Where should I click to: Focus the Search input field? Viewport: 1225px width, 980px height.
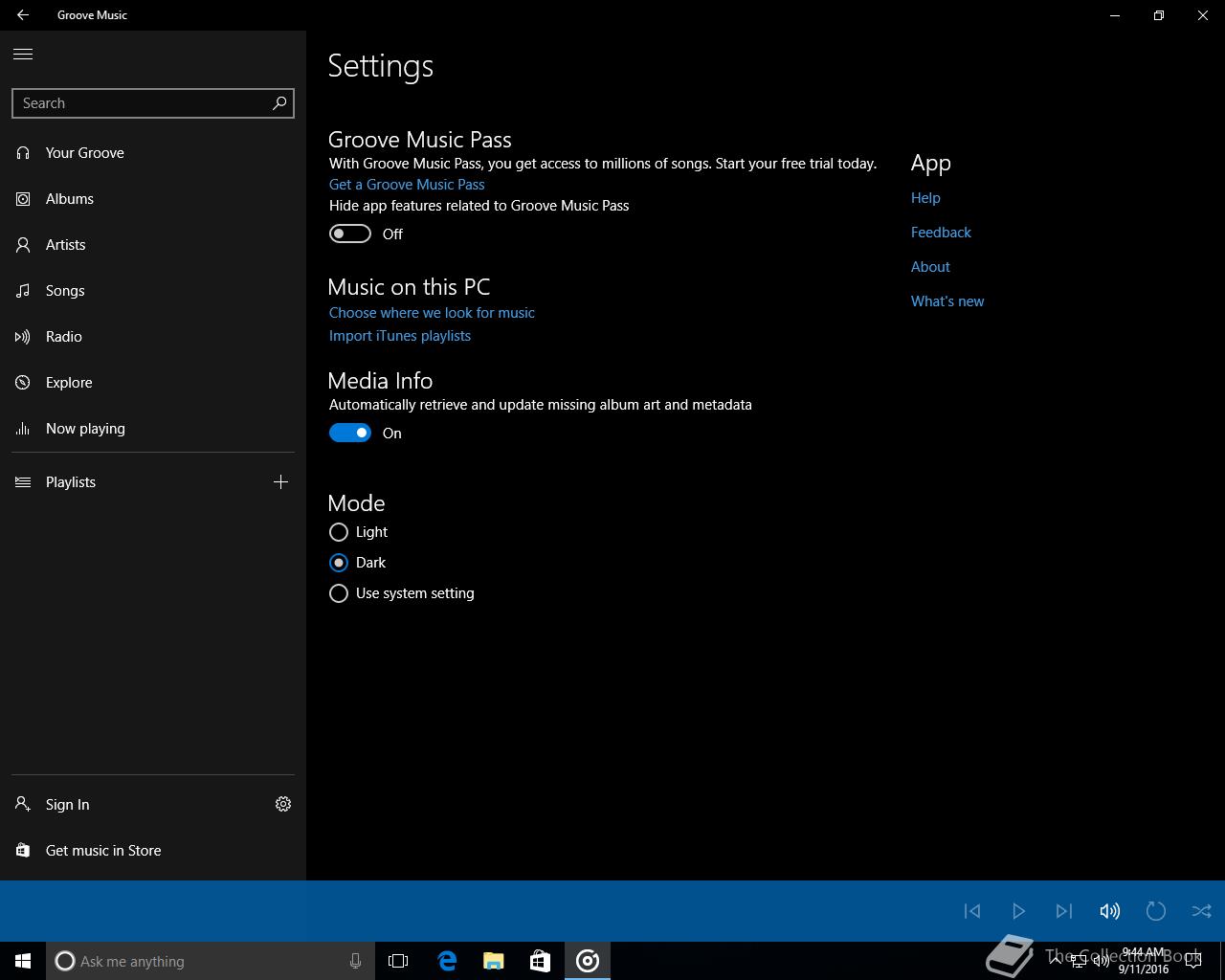(x=153, y=103)
